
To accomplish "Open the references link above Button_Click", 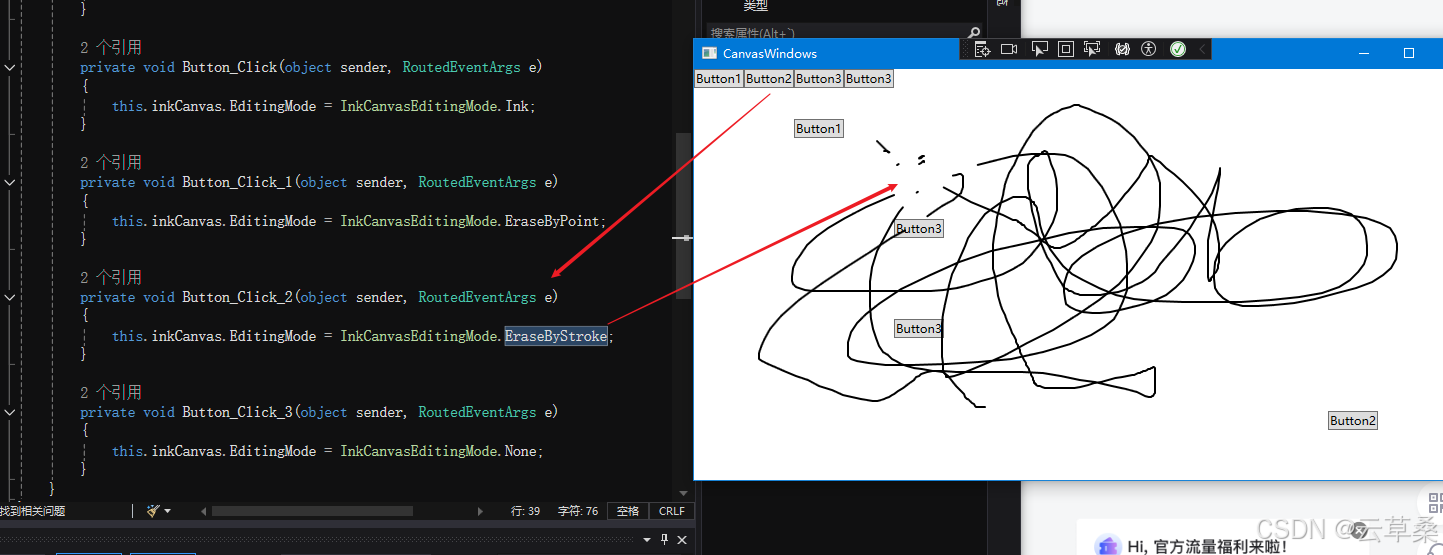I will pyautogui.click(x=111, y=48).
